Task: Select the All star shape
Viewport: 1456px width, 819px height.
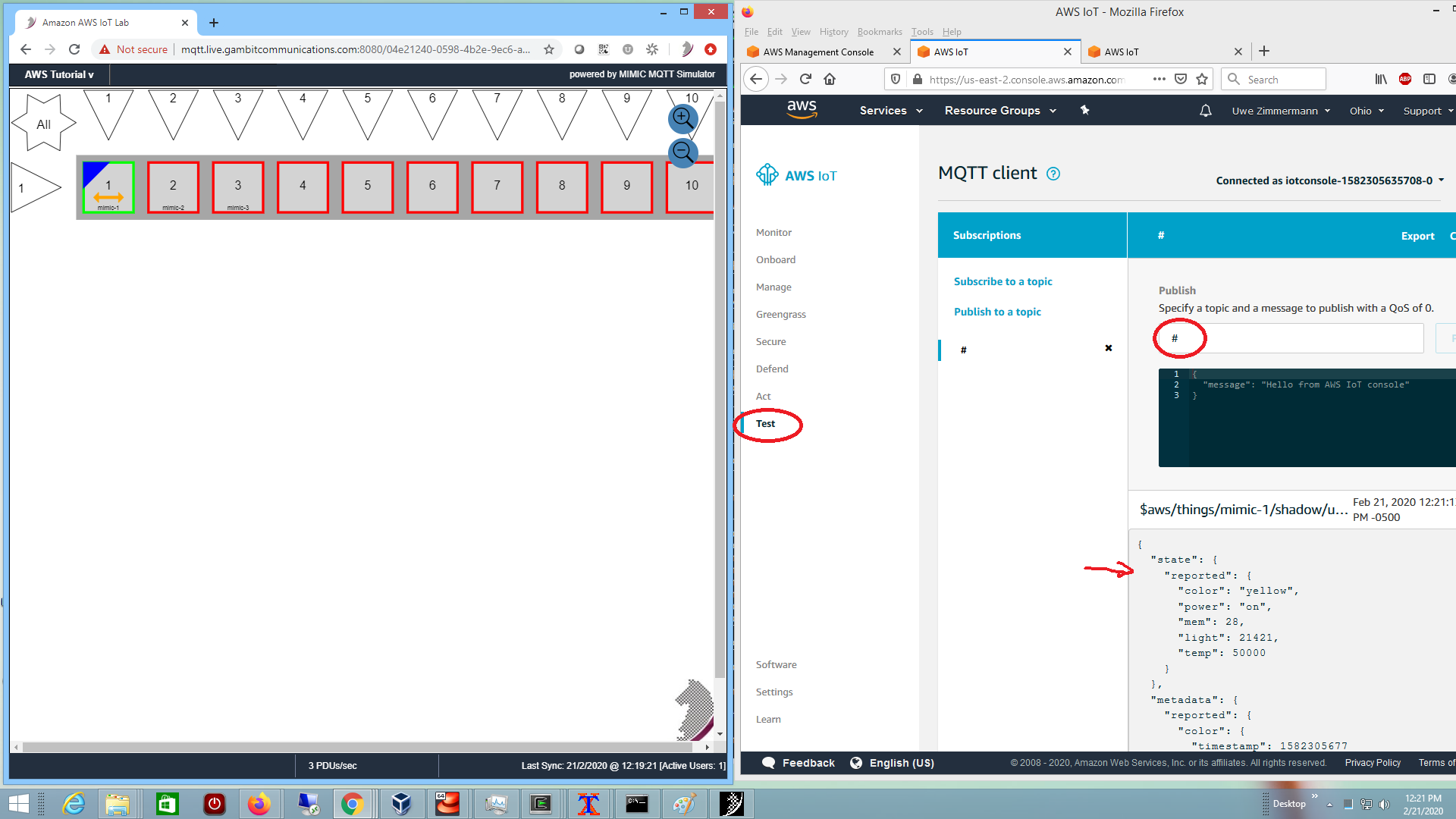Action: coord(43,124)
